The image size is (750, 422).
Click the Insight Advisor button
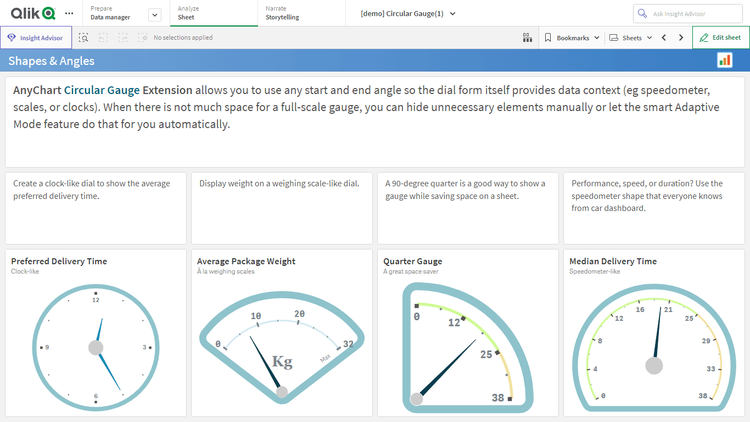35,37
